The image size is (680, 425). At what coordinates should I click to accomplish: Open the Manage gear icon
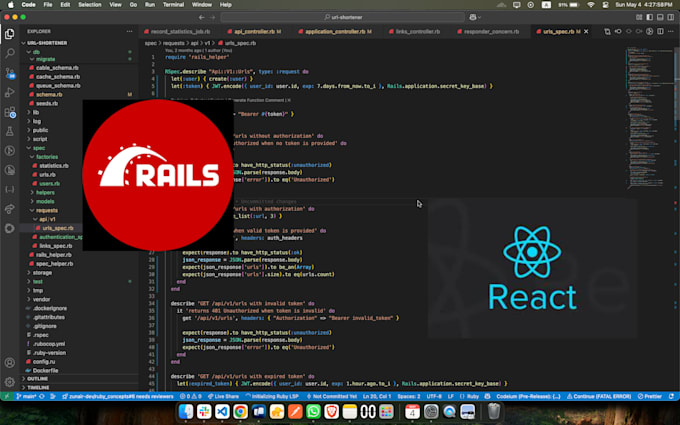tap(10, 382)
